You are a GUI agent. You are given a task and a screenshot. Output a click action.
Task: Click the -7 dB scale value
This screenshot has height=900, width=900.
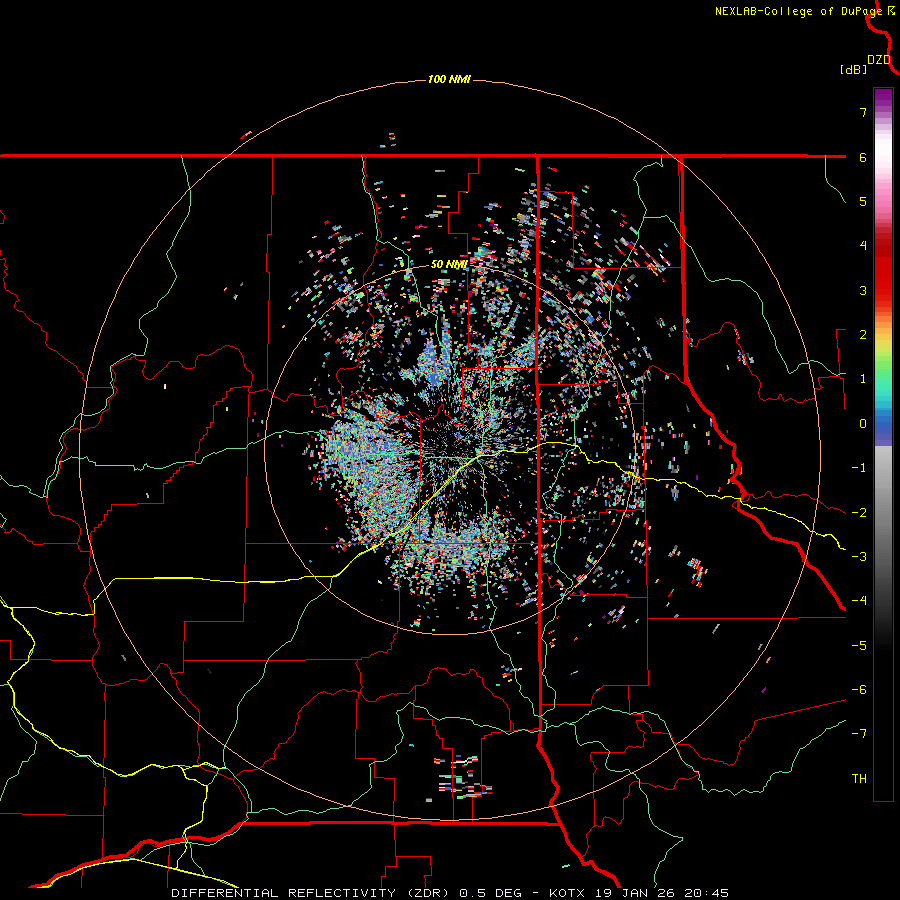(x=859, y=734)
